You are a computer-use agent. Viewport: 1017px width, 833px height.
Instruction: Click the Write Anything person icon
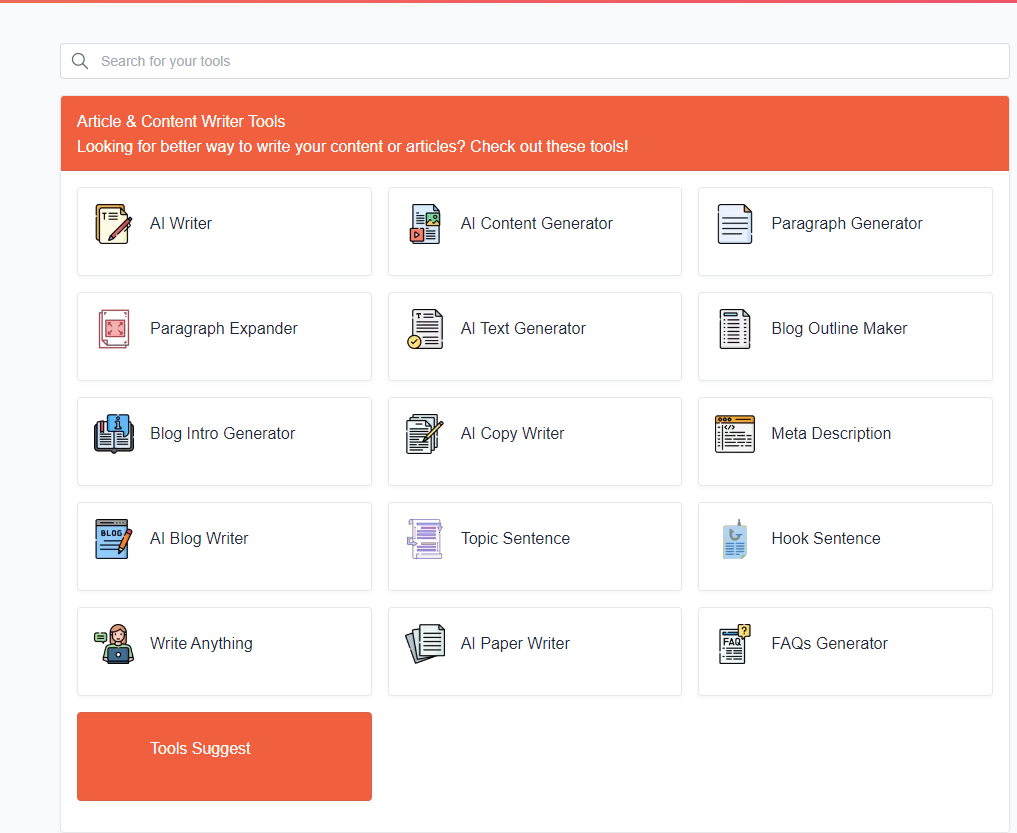click(x=114, y=644)
